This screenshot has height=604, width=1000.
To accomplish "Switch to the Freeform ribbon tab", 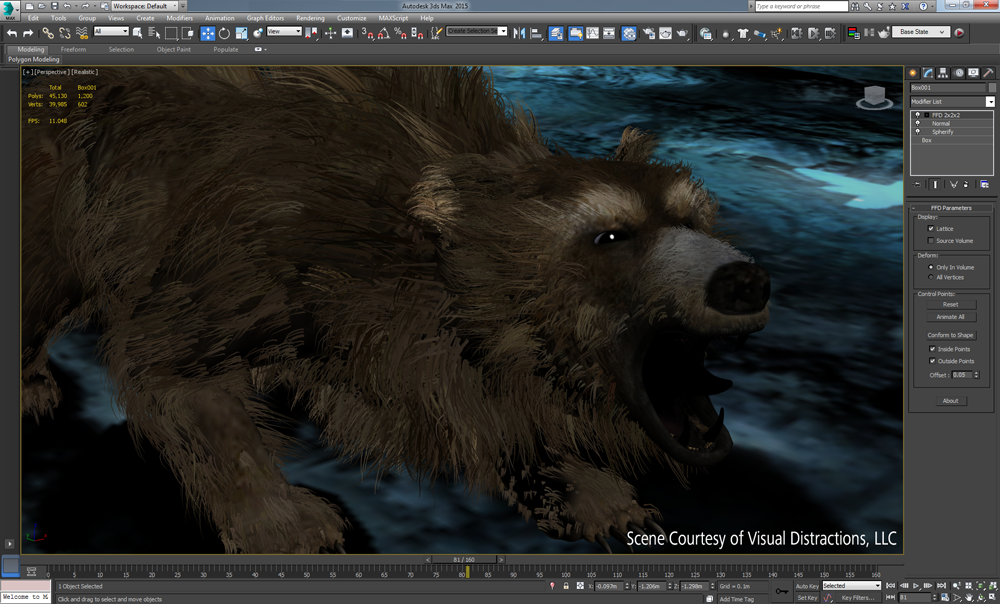I will 73,49.
